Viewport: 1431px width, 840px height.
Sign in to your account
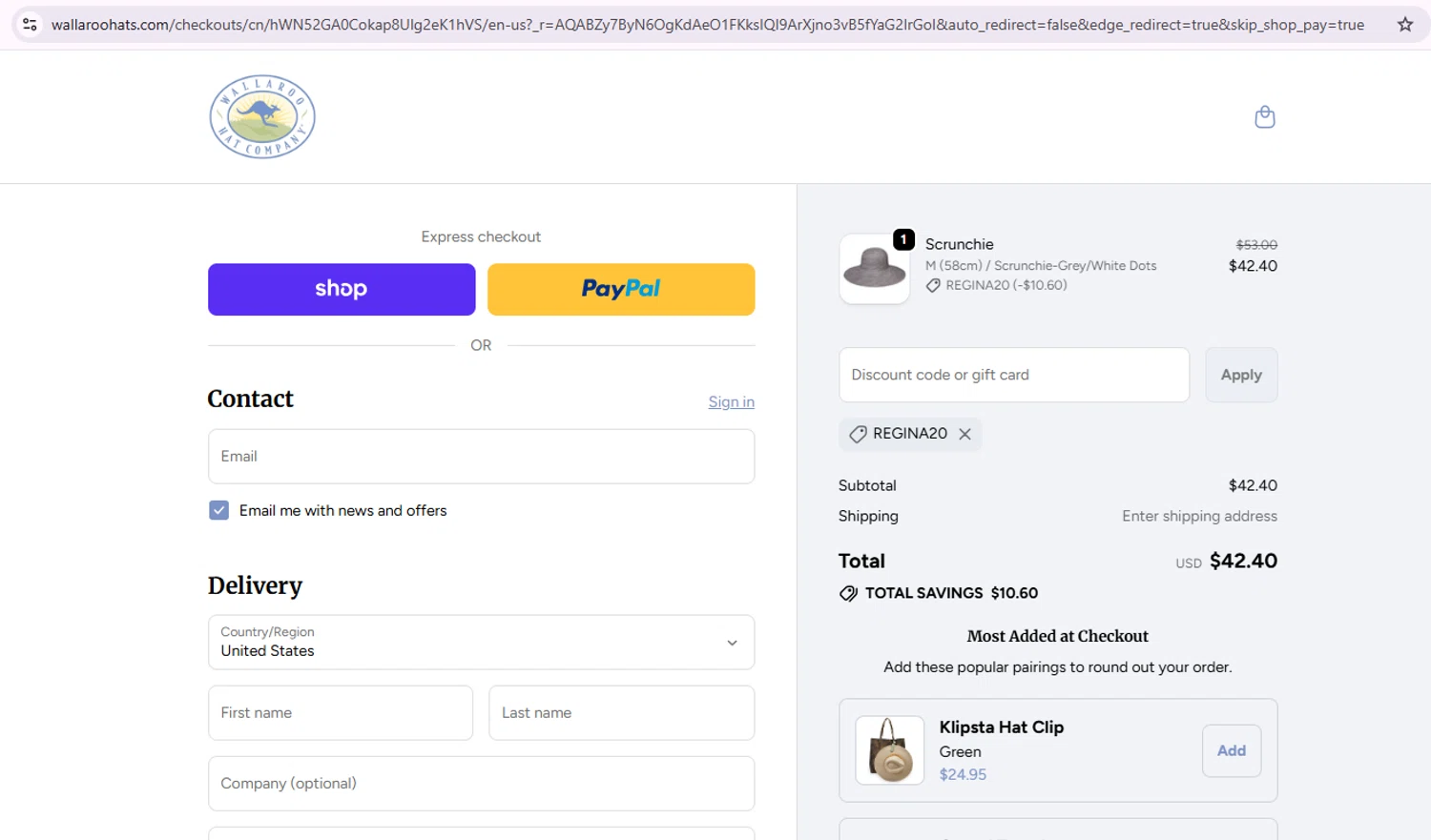click(x=731, y=402)
